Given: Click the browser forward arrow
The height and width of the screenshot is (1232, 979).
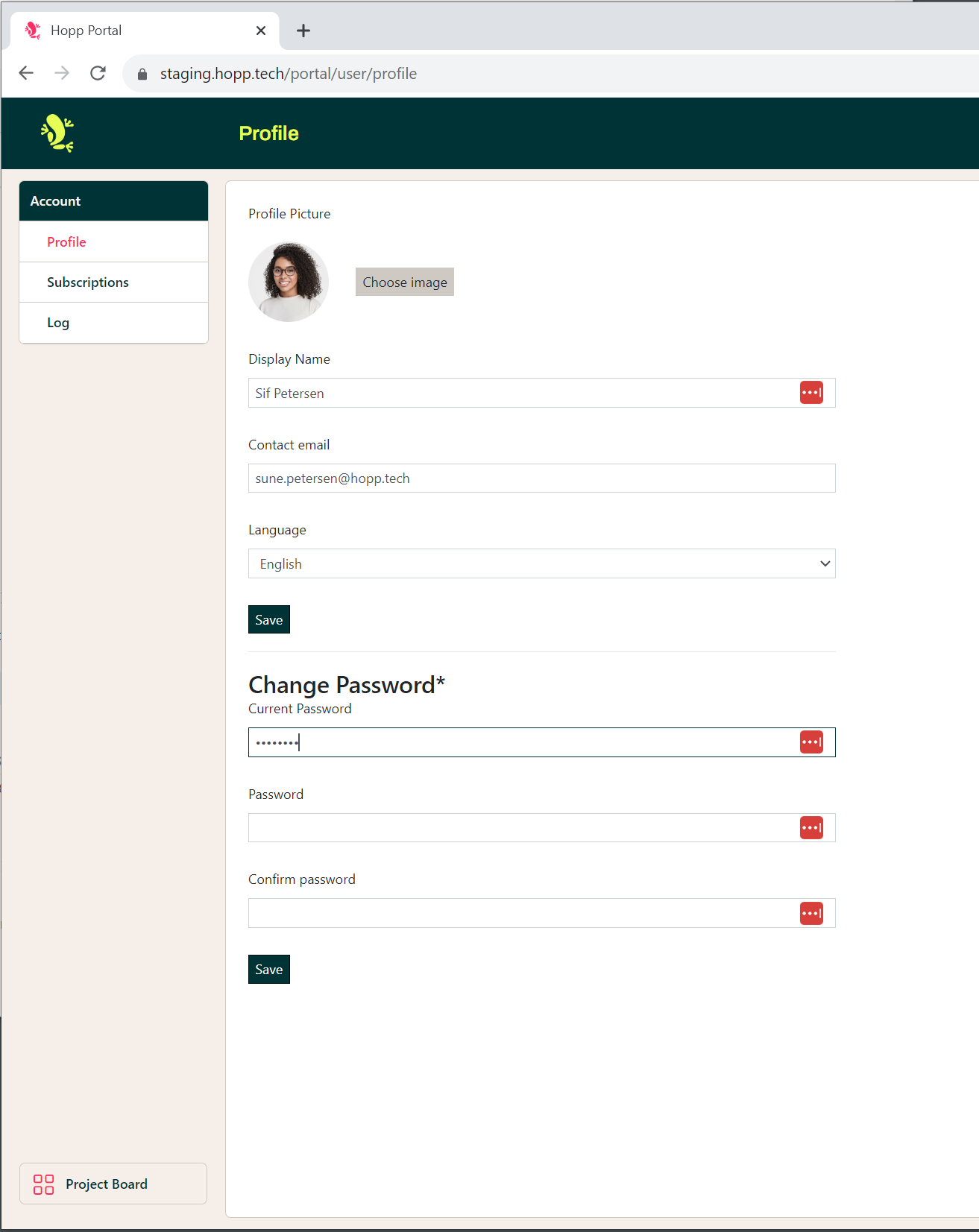Looking at the screenshot, I should click(x=62, y=73).
